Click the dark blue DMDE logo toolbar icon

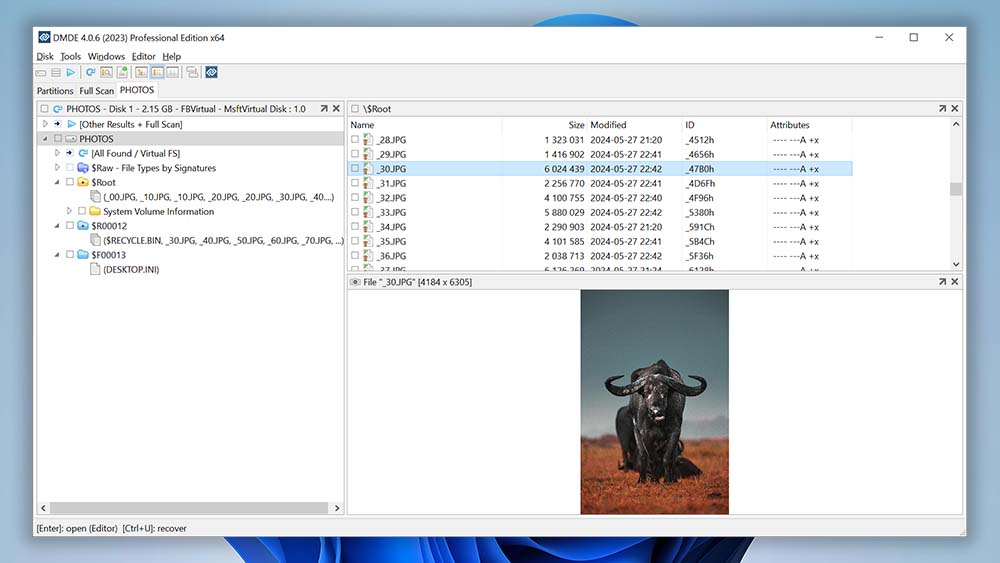(x=212, y=73)
